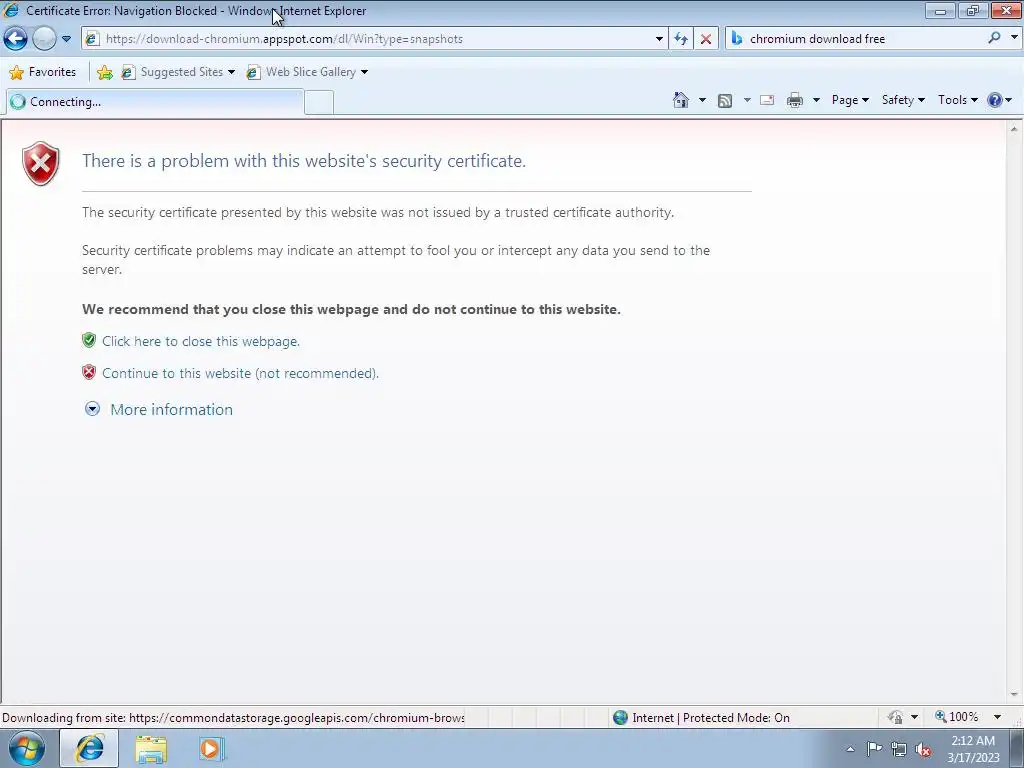The height and width of the screenshot is (768, 1024).
Task: Open the Safety menu
Action: pyautogui.click(x=903, y=100)
